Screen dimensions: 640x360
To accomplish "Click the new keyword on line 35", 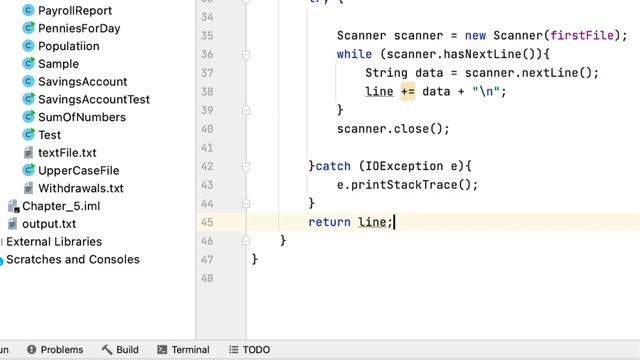I will (x=475, y=36).
